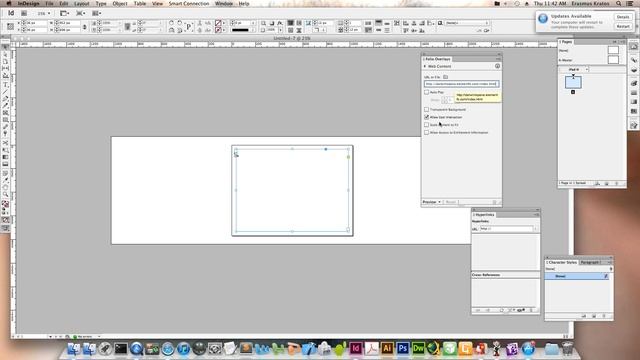Open the Bridge button in application bar
Viewport: 640px width, 360px height.
point(24,13)
